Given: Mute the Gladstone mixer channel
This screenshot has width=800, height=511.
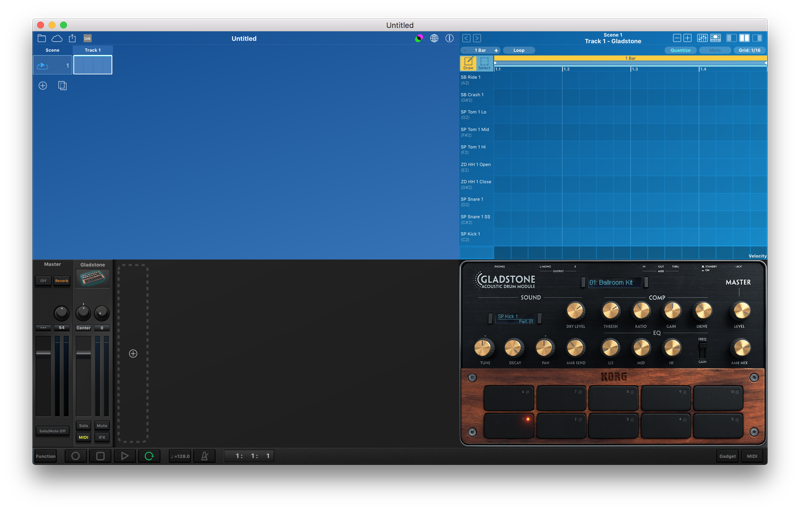Looking at the screenshot, I should click(102, 425).
